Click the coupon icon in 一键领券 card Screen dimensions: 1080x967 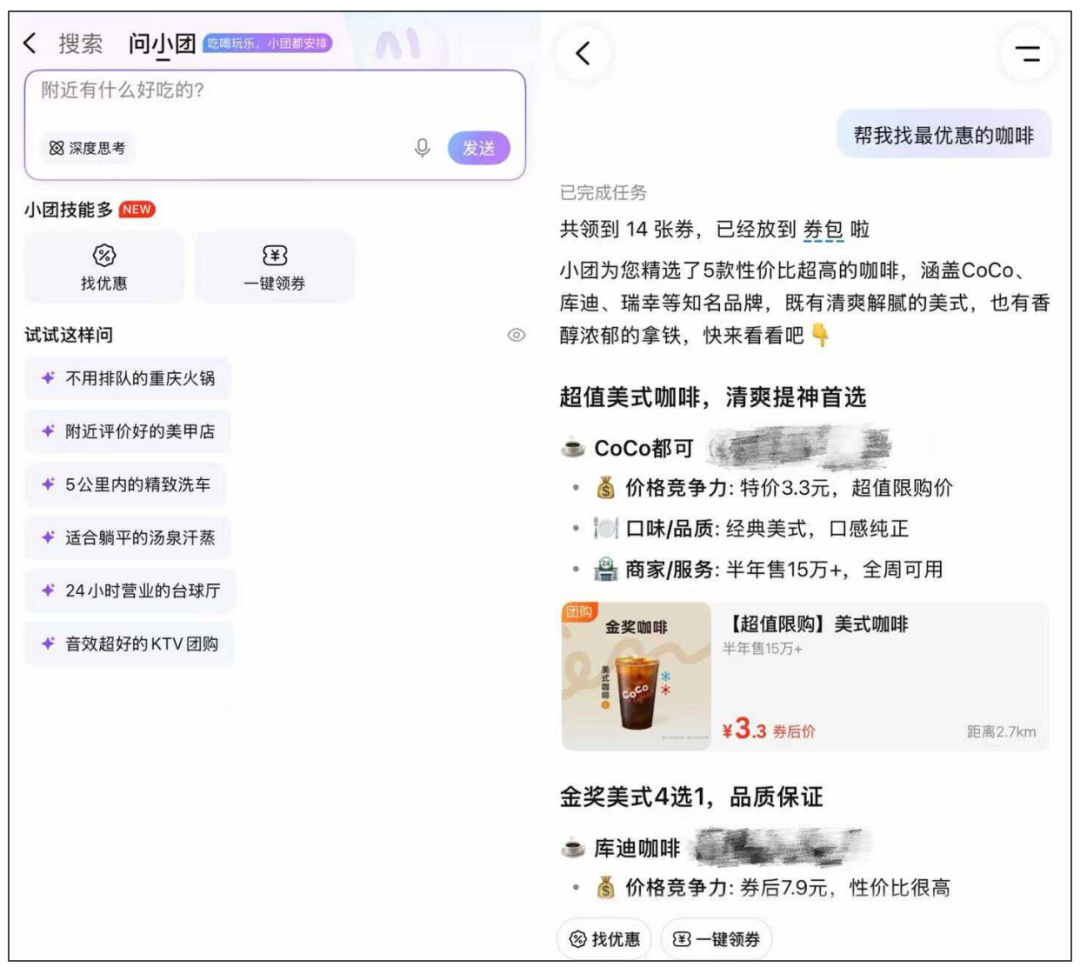pyautogui.click(x=275, y=255)
